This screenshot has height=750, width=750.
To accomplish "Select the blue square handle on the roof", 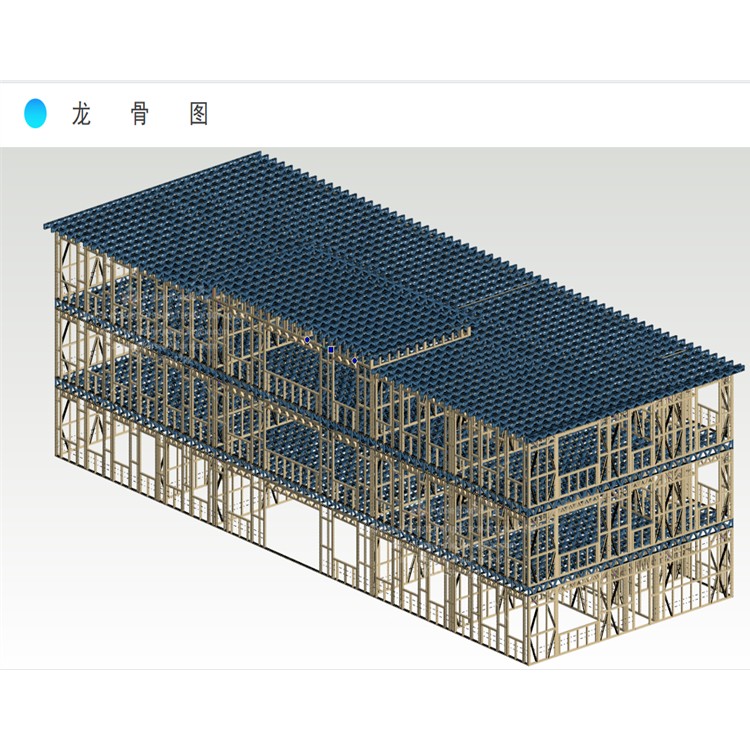I will click(x=331, y=350).
